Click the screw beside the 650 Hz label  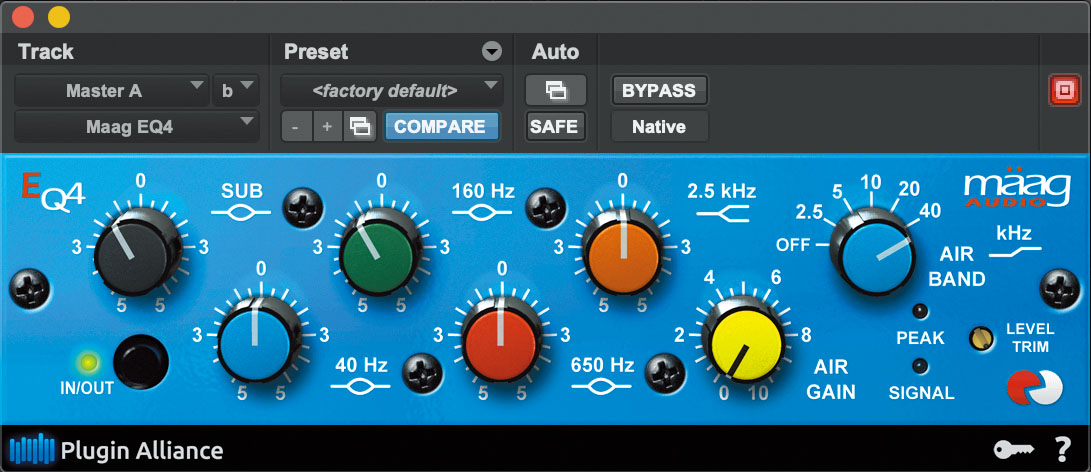pos(666,372)
